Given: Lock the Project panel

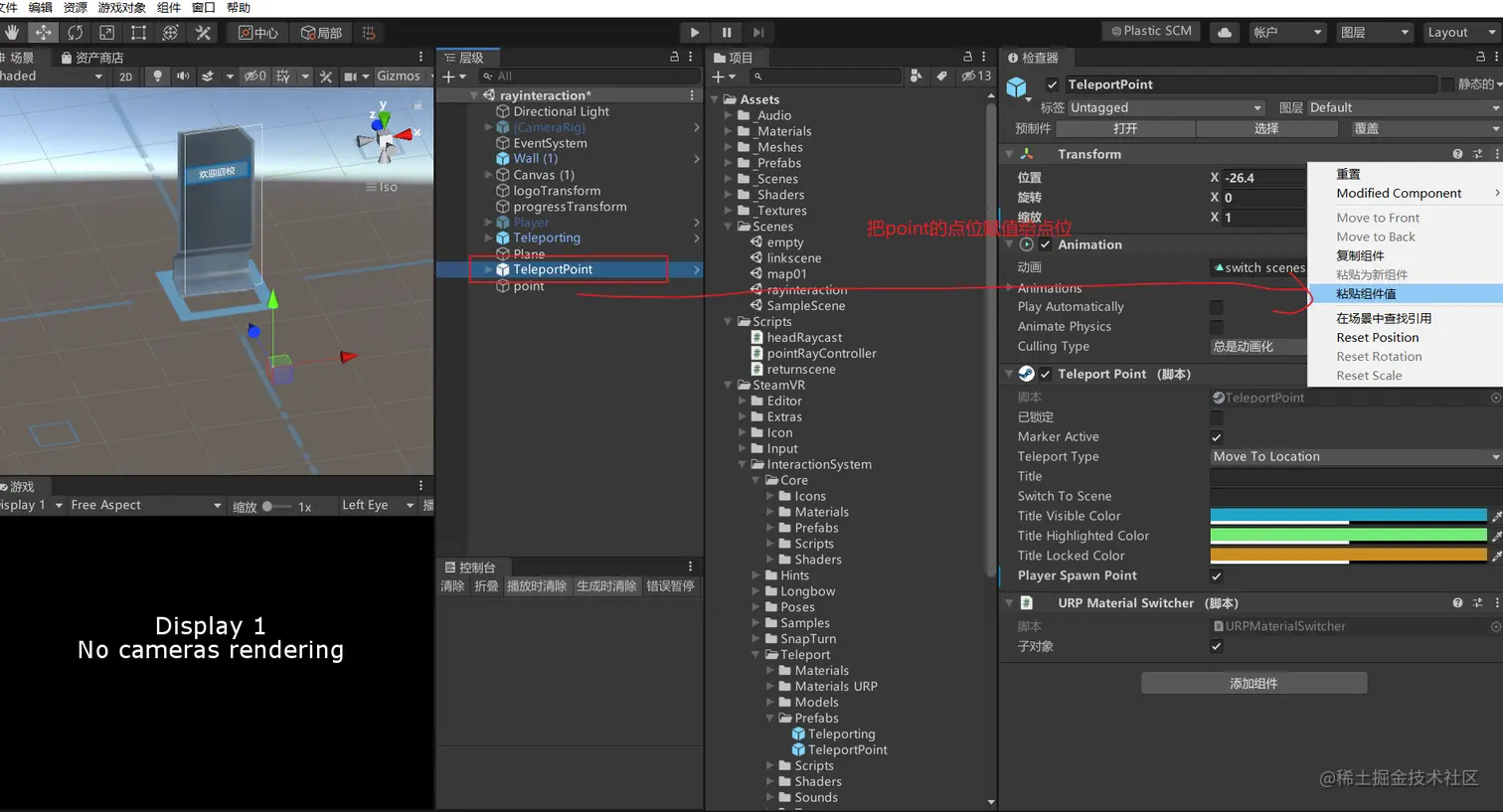Looking at the screenshot, I should point(967,57).
